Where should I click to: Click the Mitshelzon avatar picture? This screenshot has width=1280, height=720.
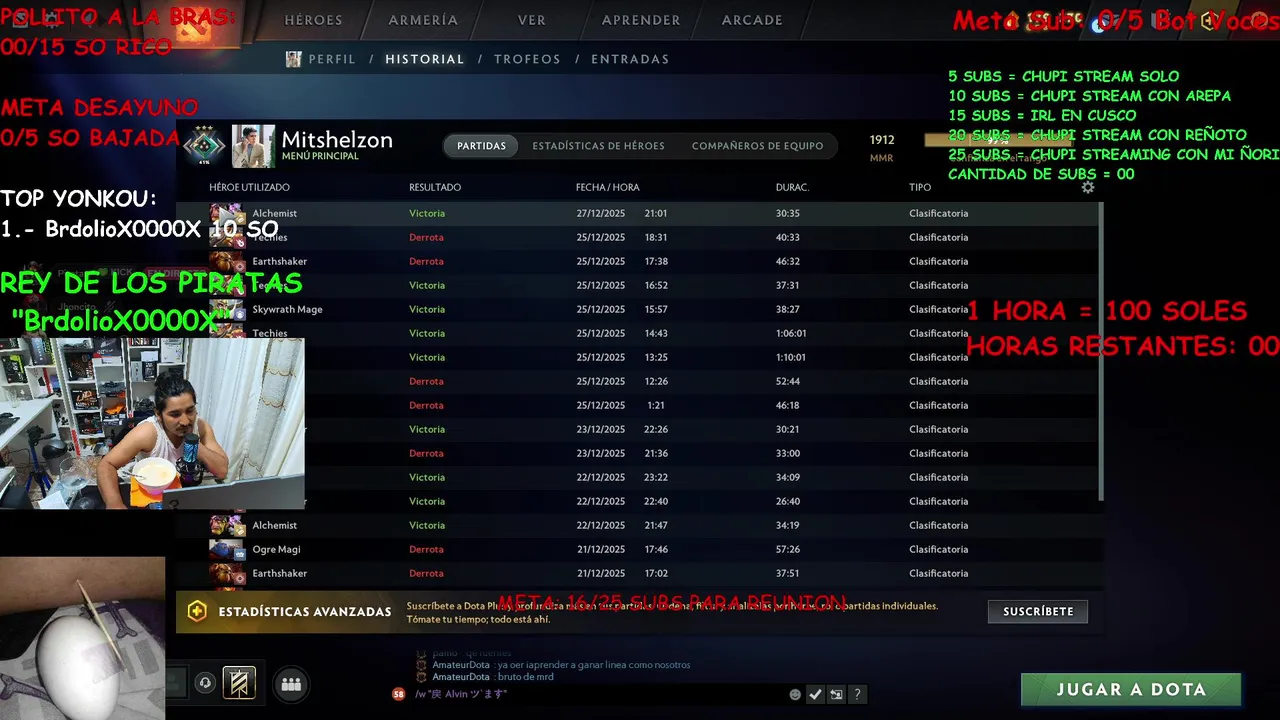[253, 146]
